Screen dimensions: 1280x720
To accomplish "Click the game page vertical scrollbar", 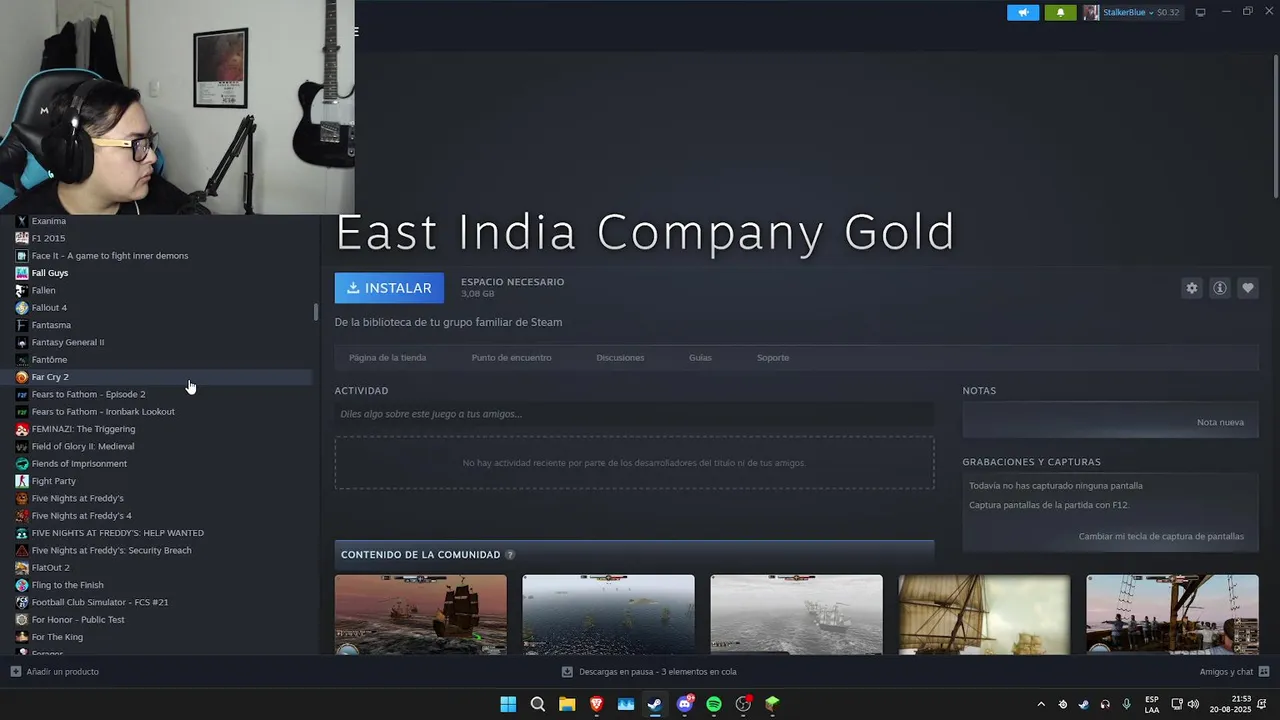I will (1276, 125).
